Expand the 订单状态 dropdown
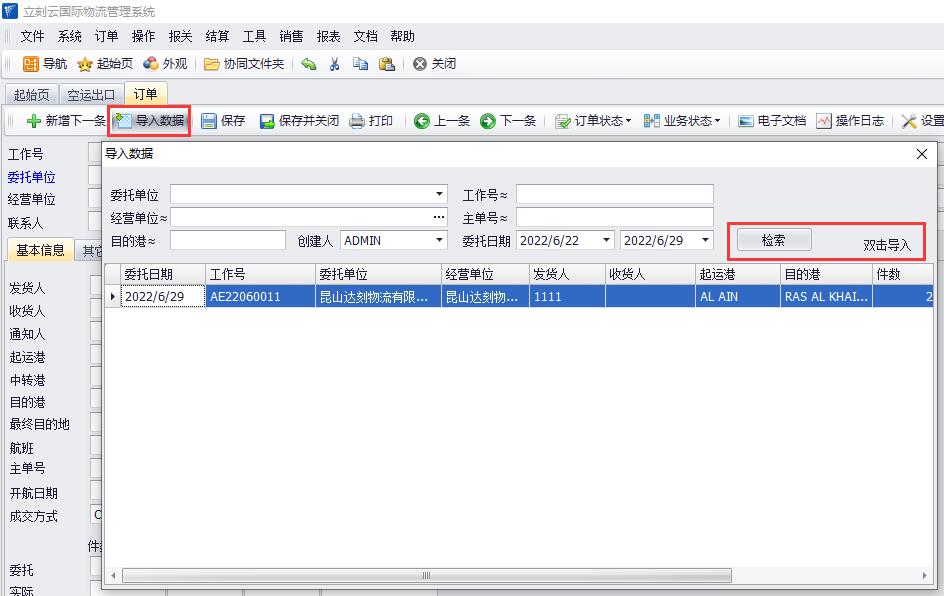Screen dimensions: 944x596 [594, 121]
